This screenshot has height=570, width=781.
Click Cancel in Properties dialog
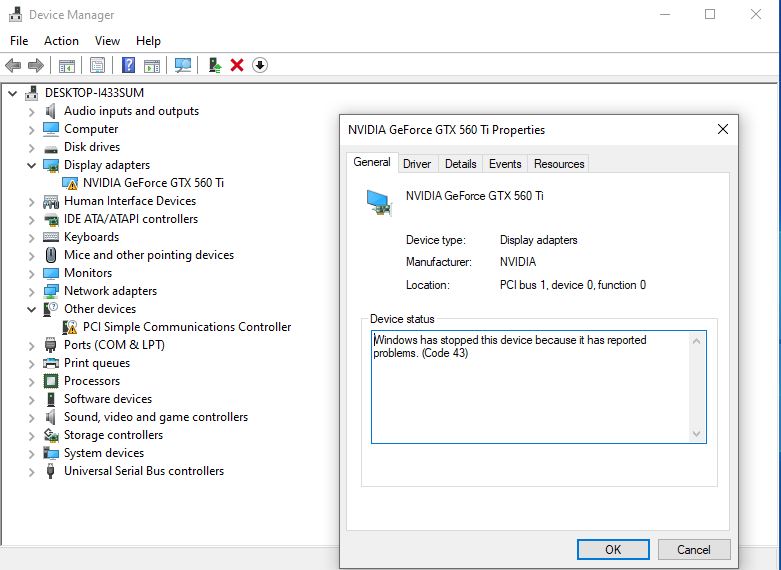click(x=694, y=550)
